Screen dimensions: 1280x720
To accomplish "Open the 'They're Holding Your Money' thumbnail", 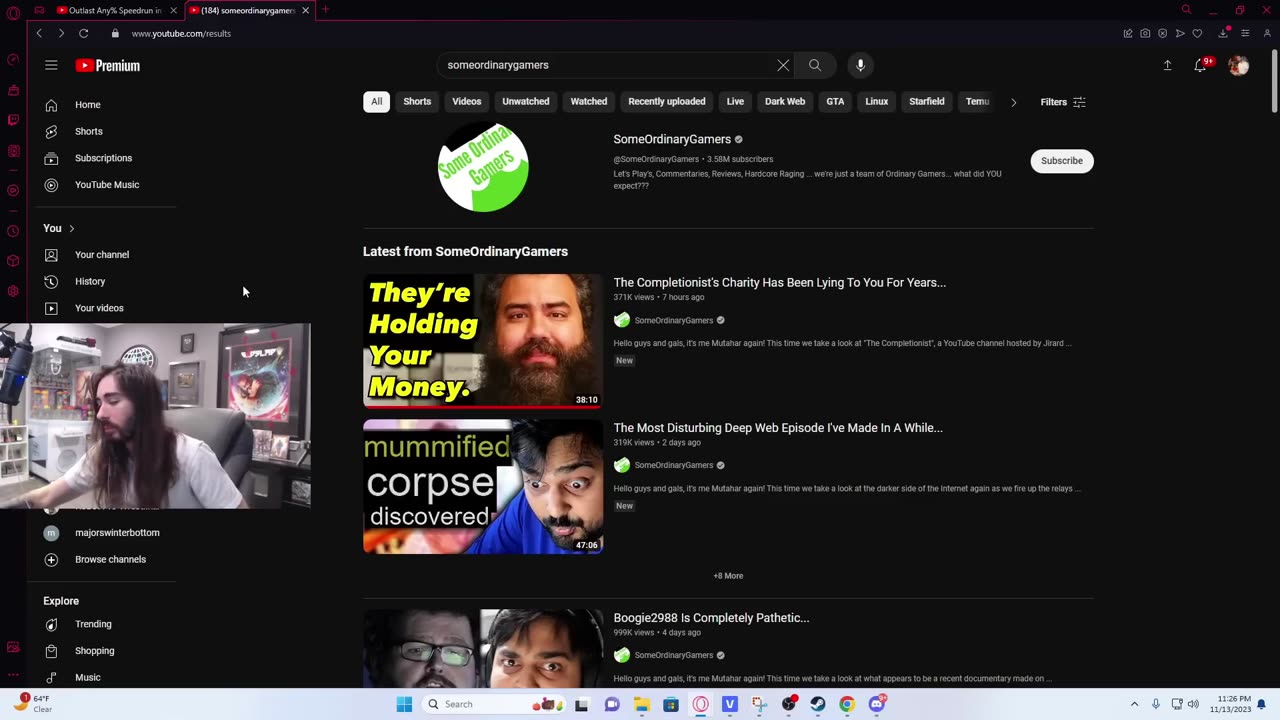I will [483, 341].
